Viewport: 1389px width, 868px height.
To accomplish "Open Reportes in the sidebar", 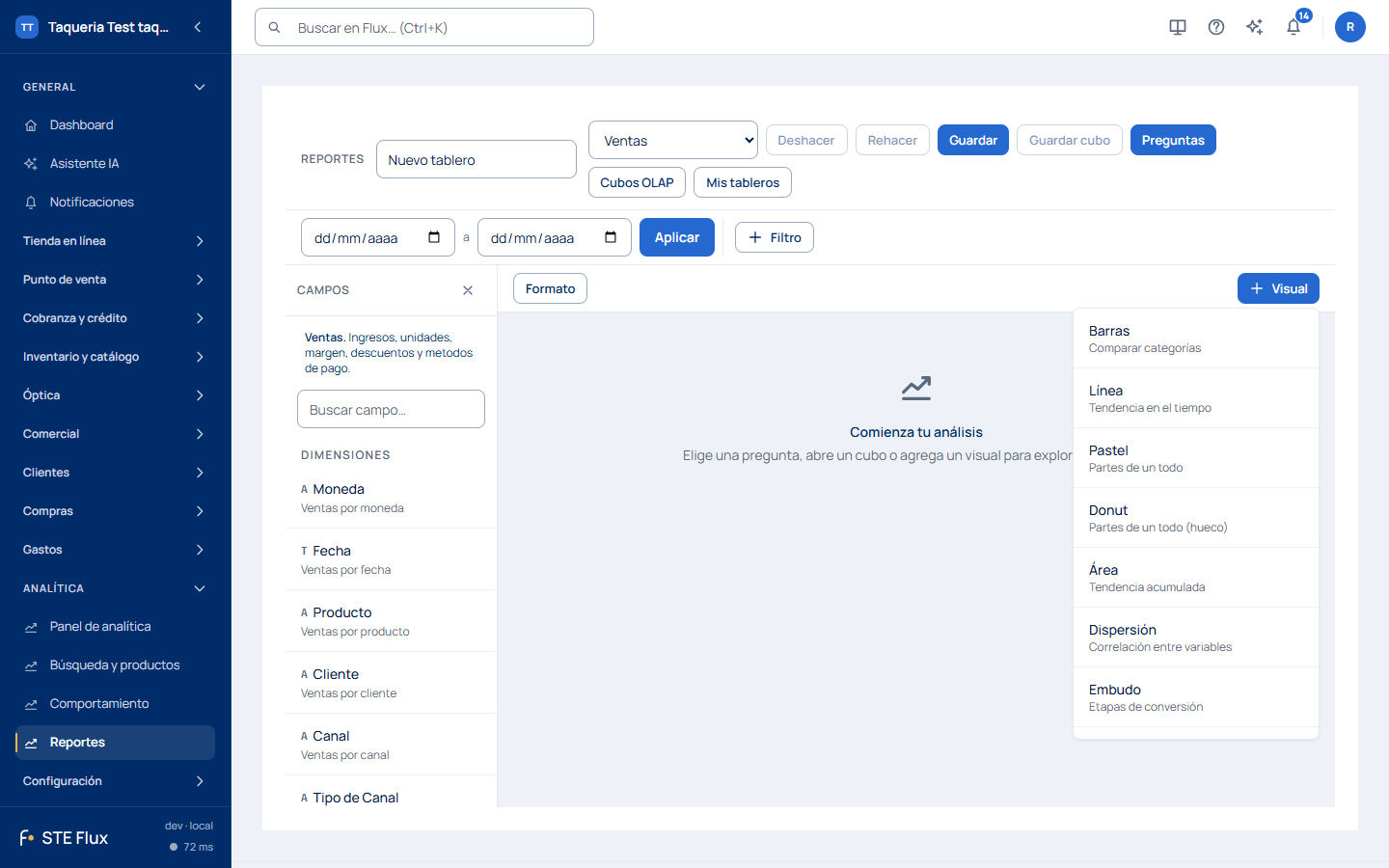I will pos(115,743).
